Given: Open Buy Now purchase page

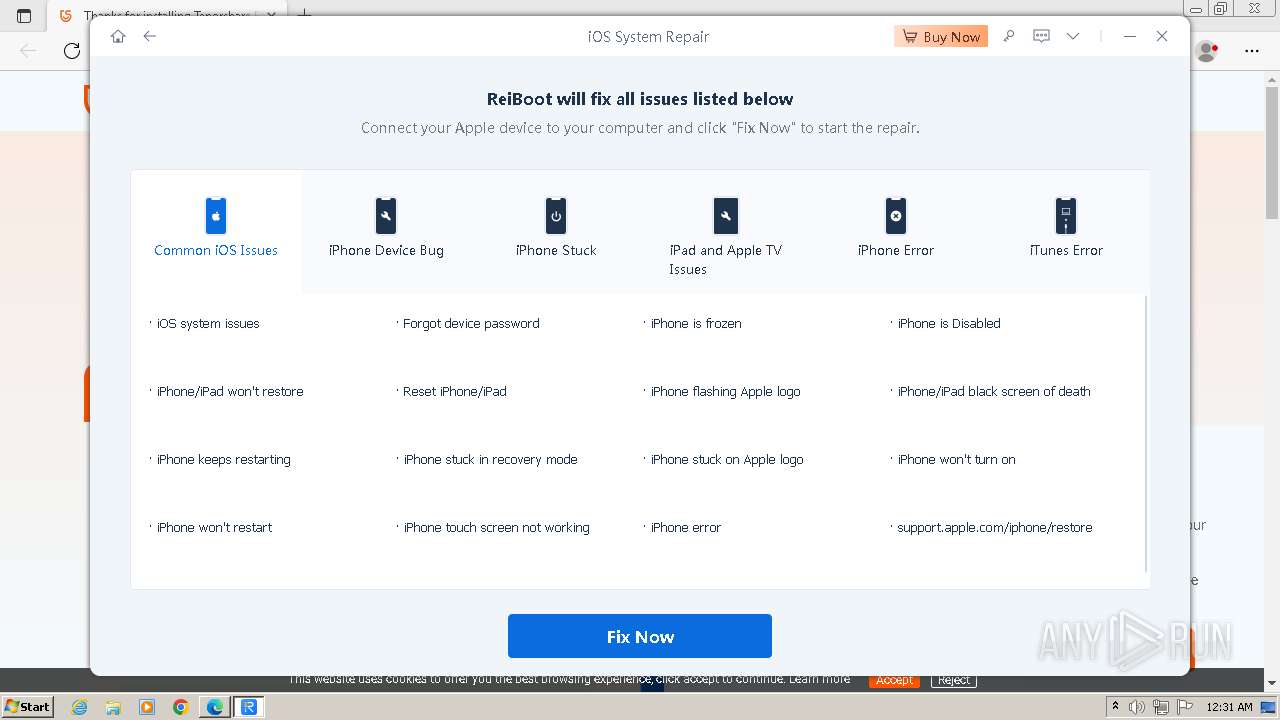Looking at the screenshot, I should 941,36.
